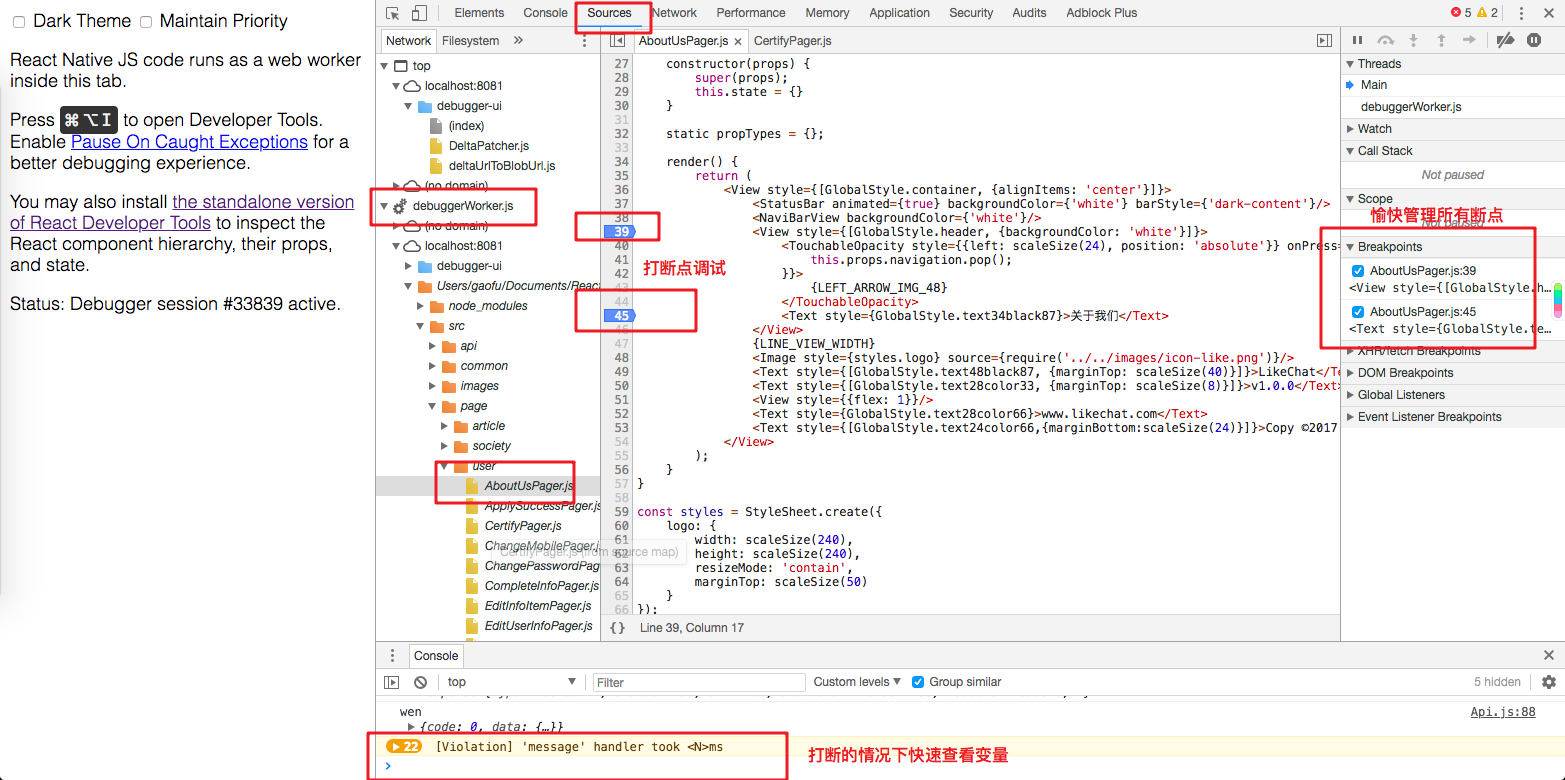Viewport: 1565px width, 780px height.
Task: Open the Application tab
Action: 900,13
